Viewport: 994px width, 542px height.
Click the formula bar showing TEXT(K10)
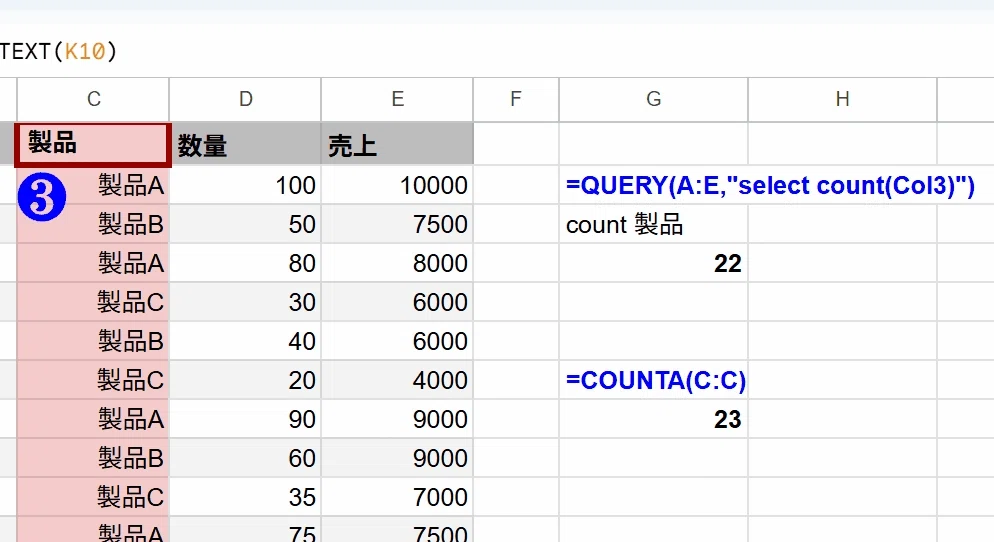497,51
